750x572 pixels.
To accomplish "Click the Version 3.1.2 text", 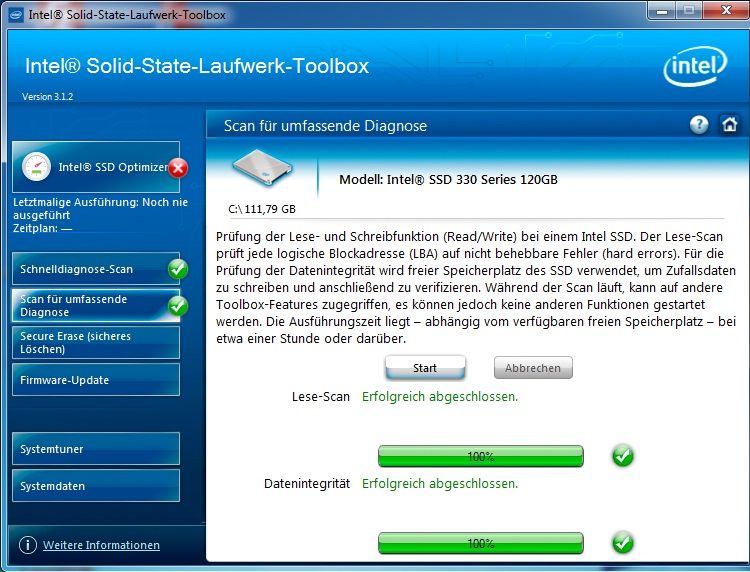I will pyautogui.click(x=47, y=96).
